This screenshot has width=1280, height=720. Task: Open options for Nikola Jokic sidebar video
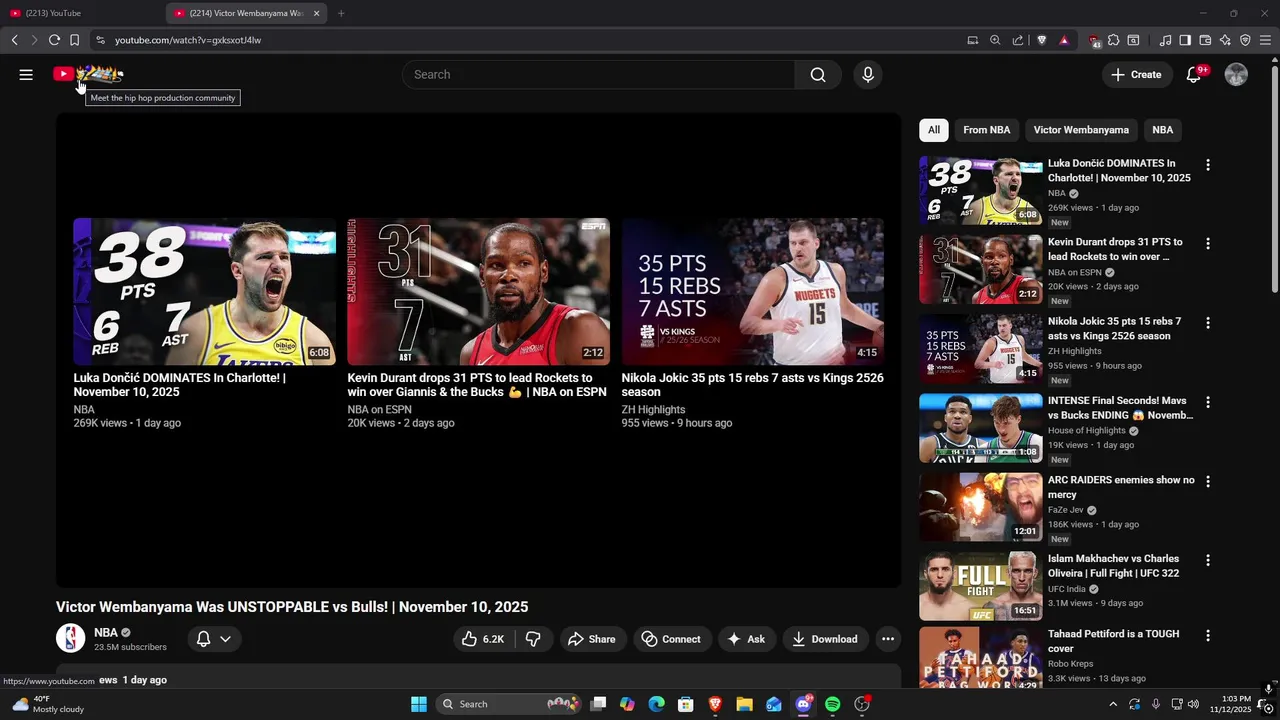pos(1207,323)
